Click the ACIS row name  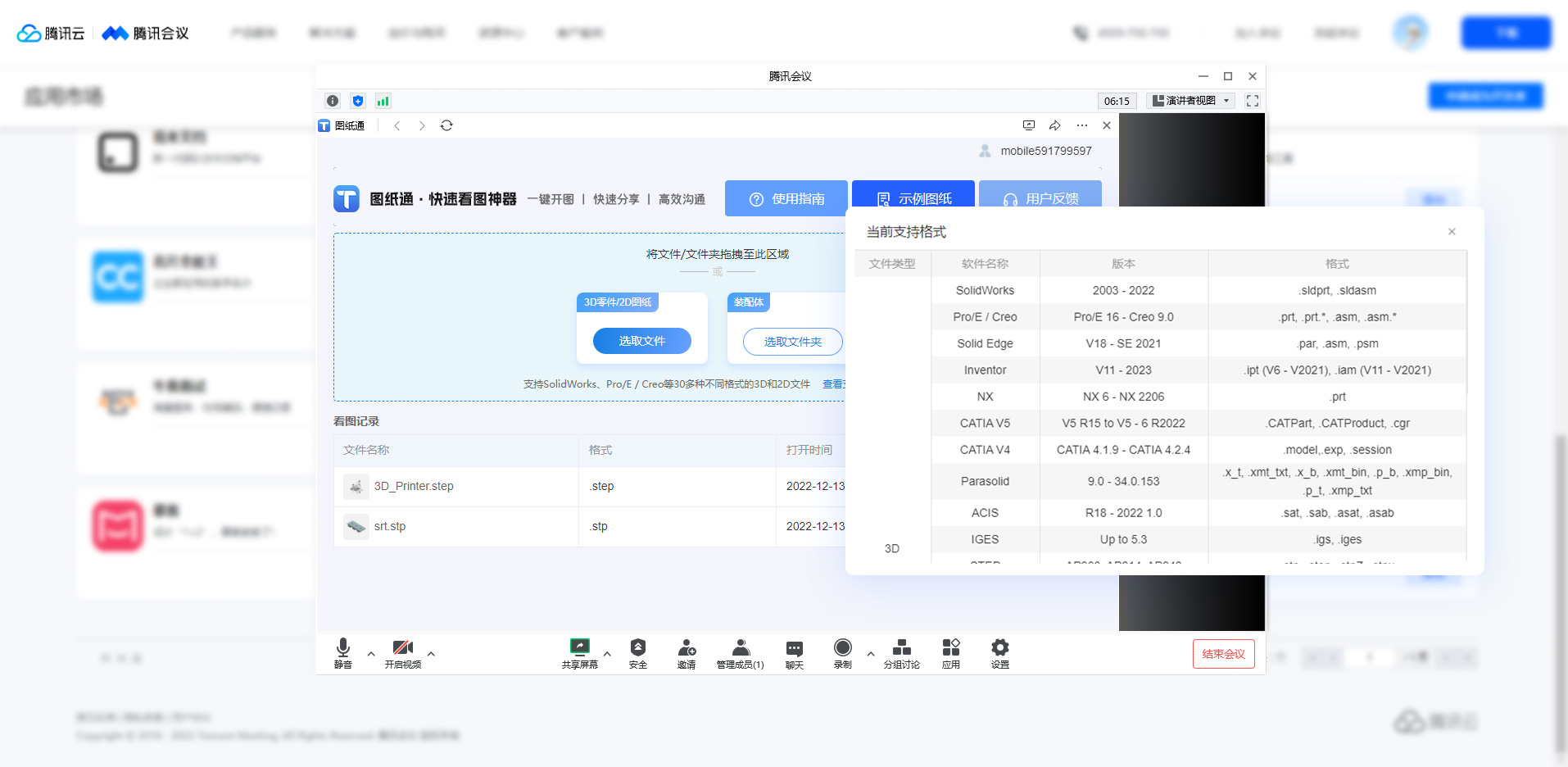[x=985, y=513]
